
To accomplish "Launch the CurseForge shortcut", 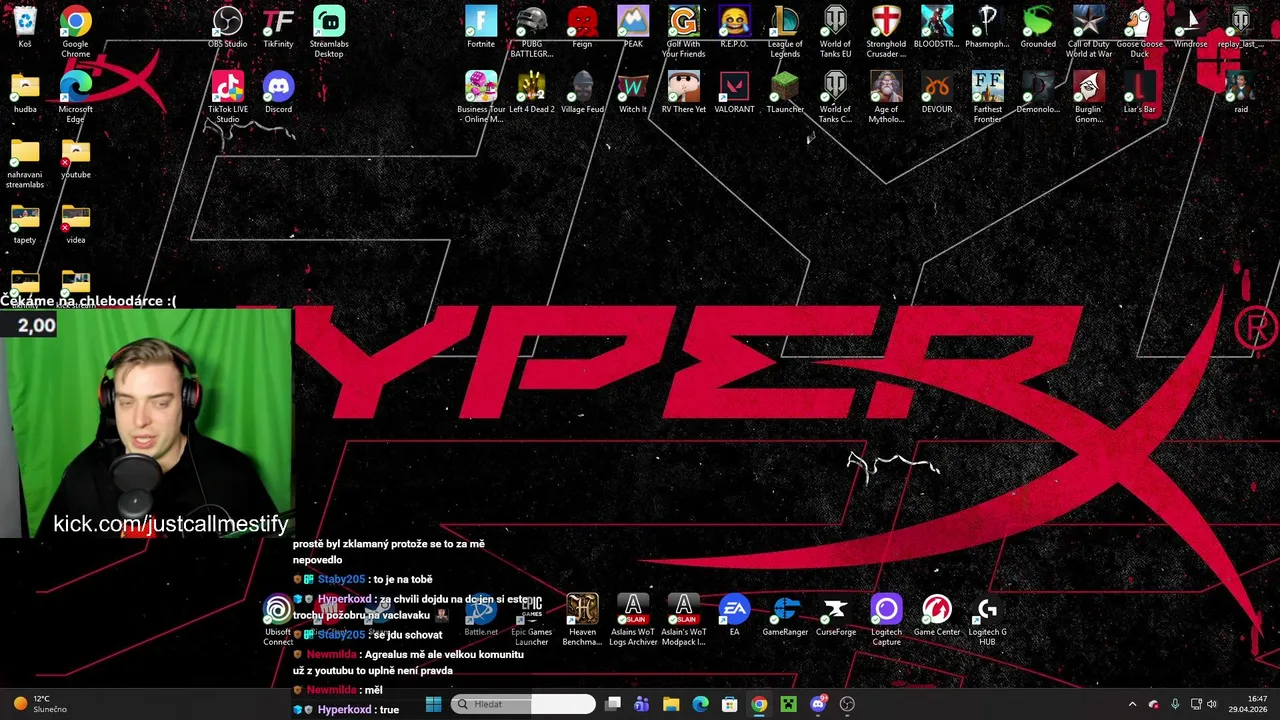I will (x=836, y=615).
